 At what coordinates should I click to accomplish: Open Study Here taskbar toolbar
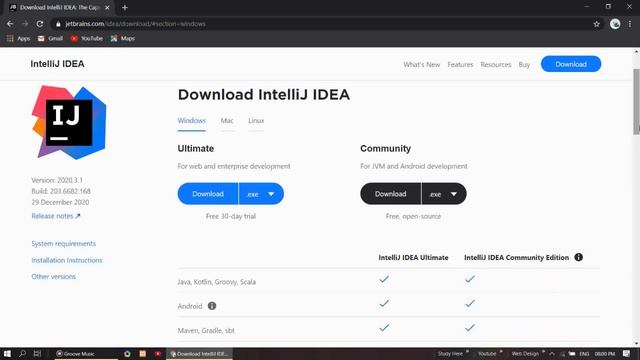(450, 354)
